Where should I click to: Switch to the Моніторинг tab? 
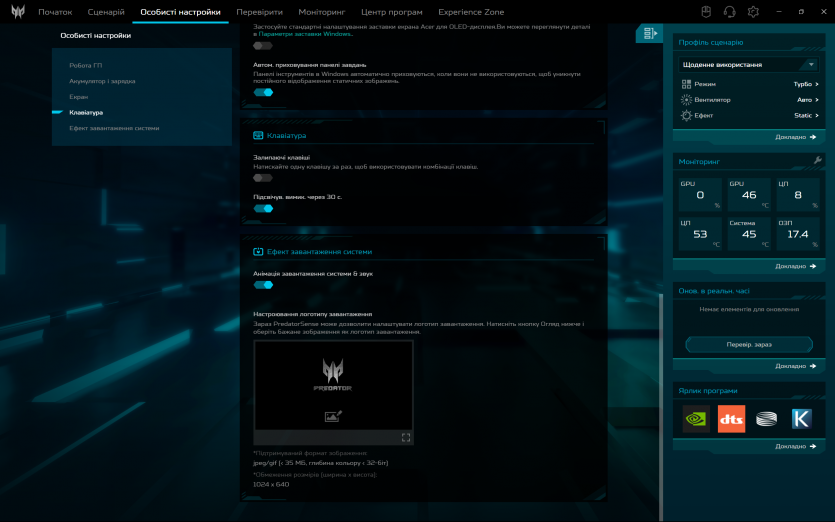[x=322, y=12]
